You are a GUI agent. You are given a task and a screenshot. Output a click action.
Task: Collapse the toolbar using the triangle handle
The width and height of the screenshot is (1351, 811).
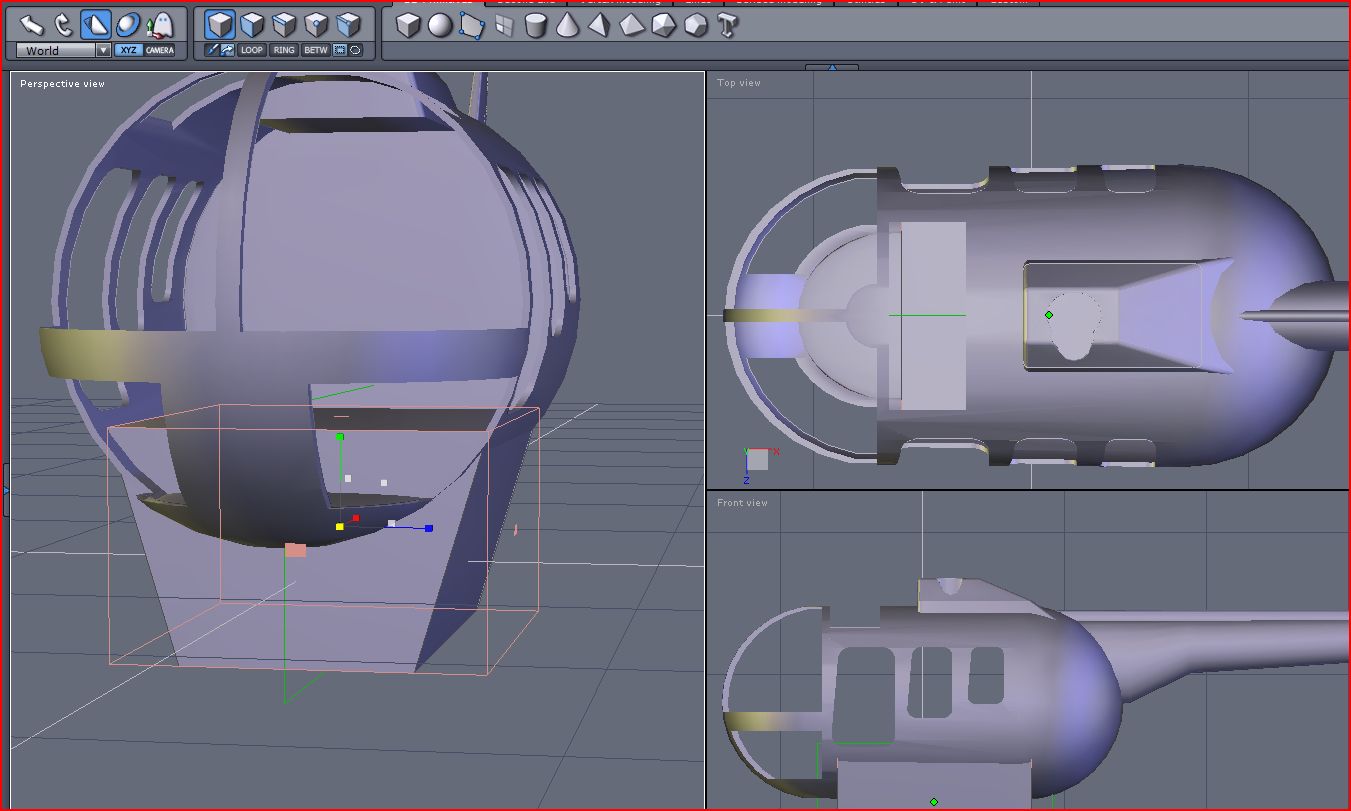click(832, 68)
